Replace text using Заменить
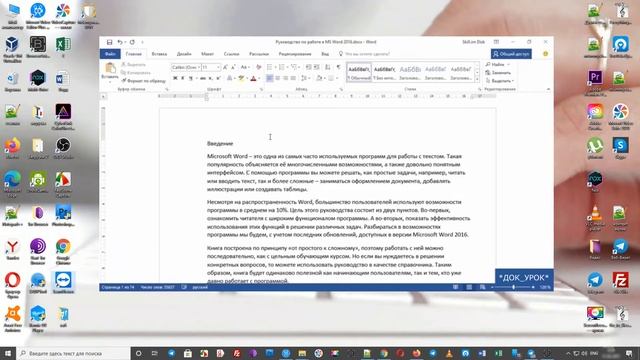The height and width of the screenshot is (360, 640). tap(498, 73)
